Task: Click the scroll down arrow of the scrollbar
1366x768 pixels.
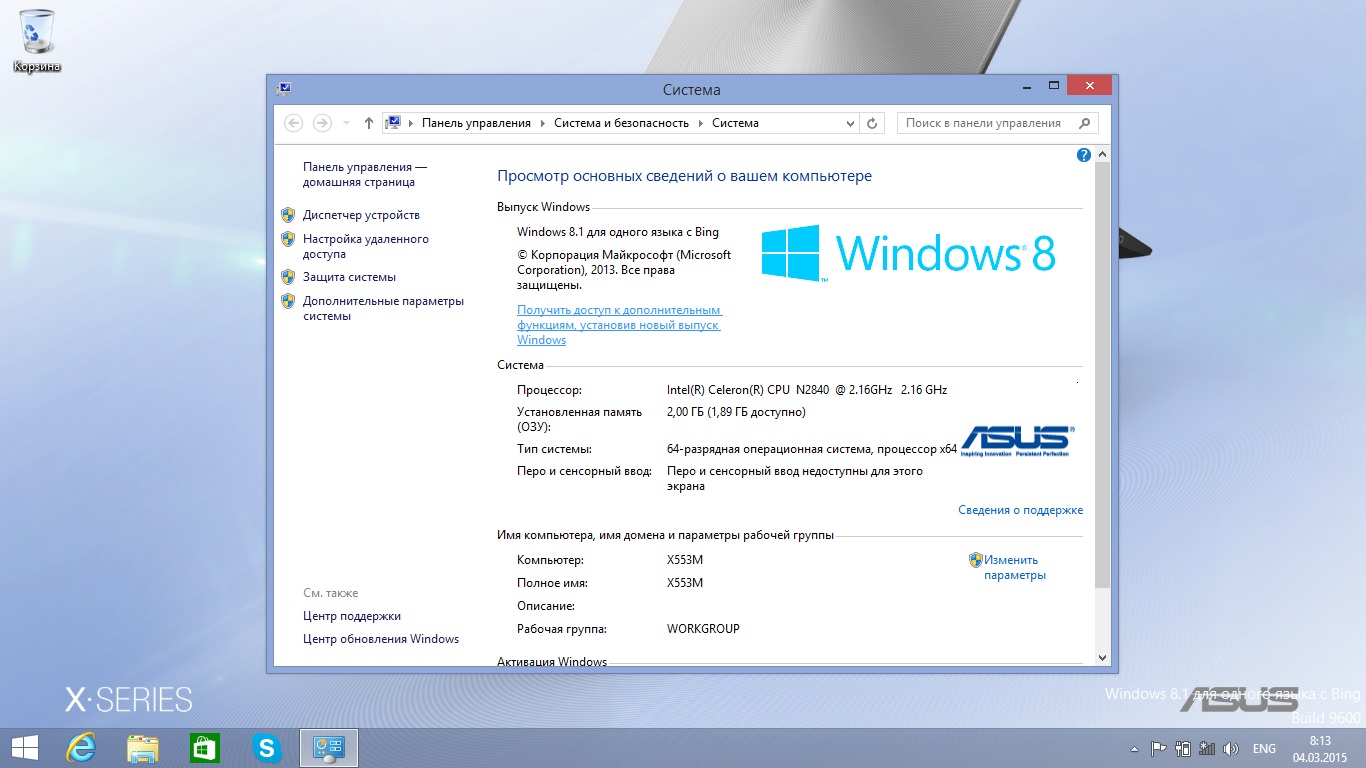Action: tap(1102, 657)
